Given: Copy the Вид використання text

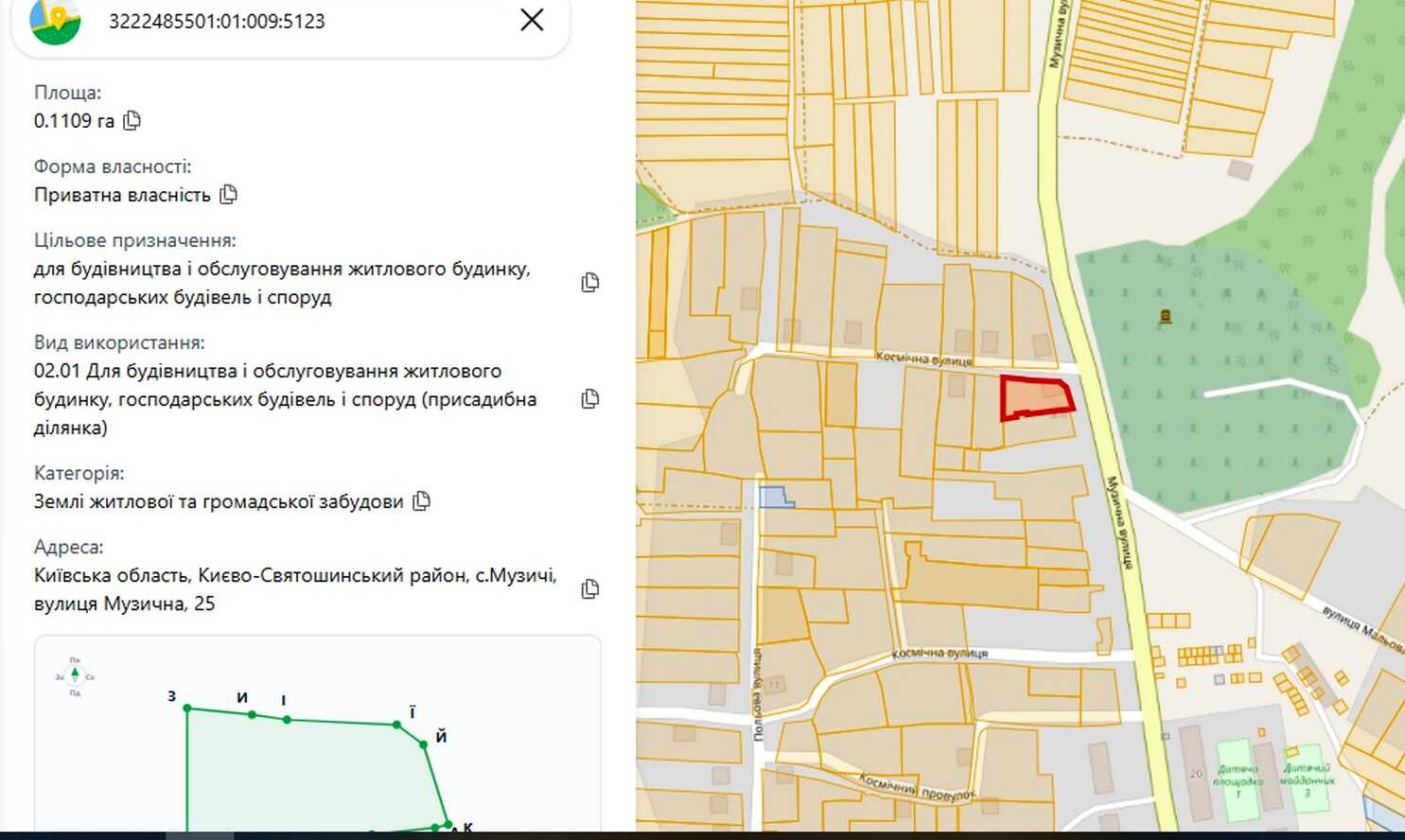Looking at the screenshot, I should 590,398.
